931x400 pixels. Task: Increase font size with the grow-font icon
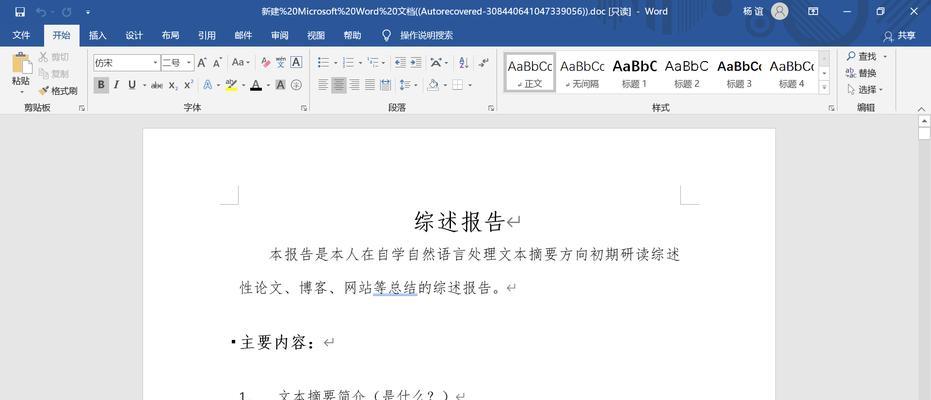202,62
